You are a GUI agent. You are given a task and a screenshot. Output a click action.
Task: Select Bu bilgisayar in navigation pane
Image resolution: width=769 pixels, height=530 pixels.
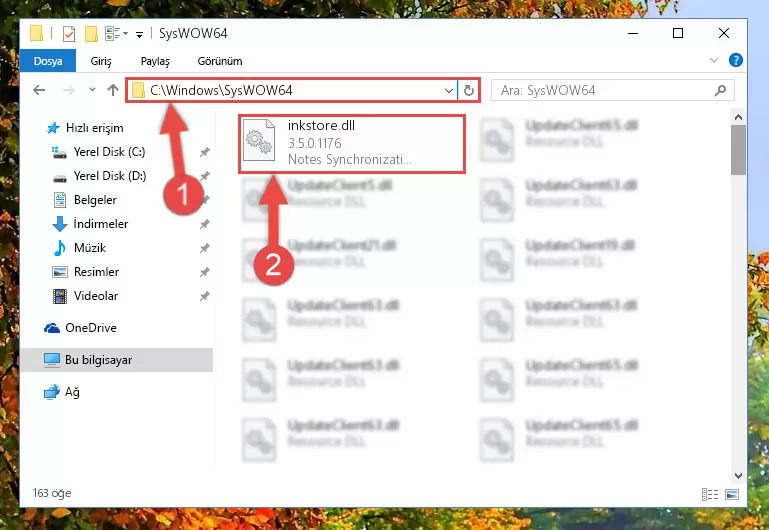click(x=117, y=360)
